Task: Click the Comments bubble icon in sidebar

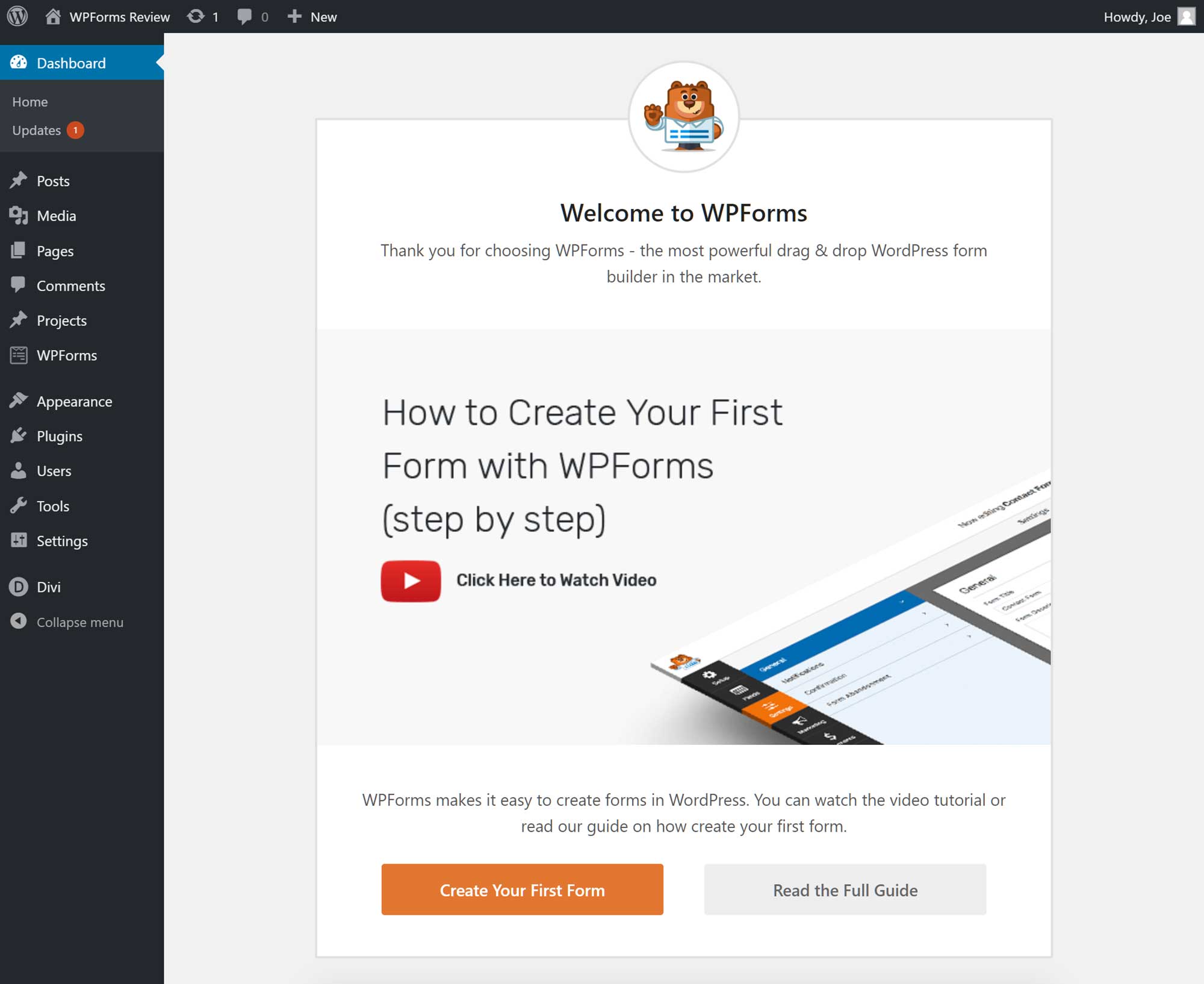Action: click(19, 285)
